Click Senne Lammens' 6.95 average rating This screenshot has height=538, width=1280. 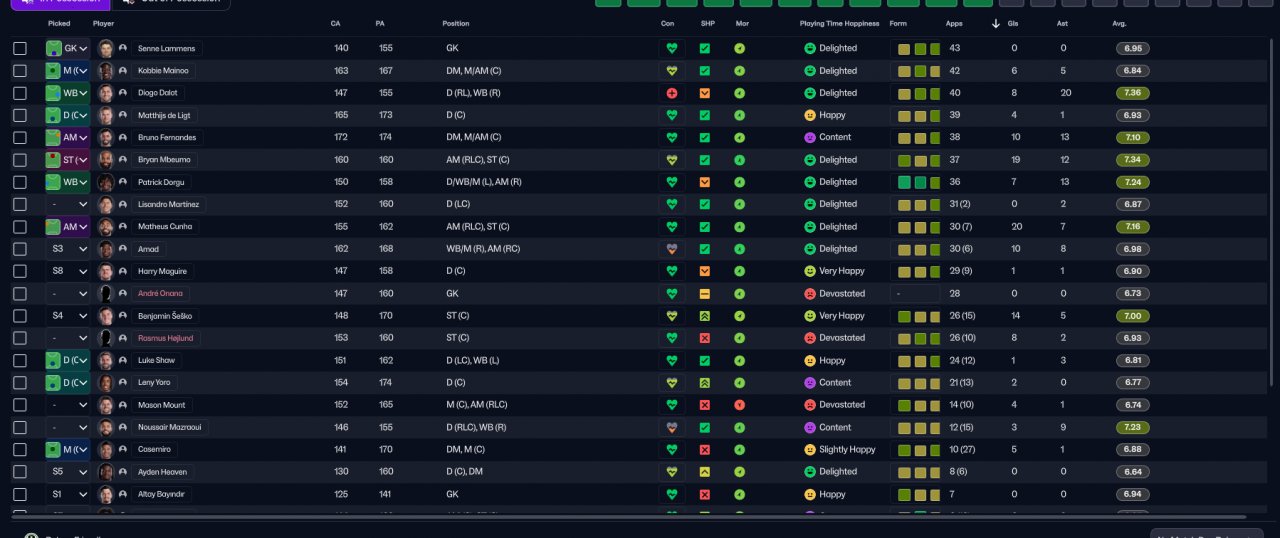pyautogui.click(x=1133, y=48)
